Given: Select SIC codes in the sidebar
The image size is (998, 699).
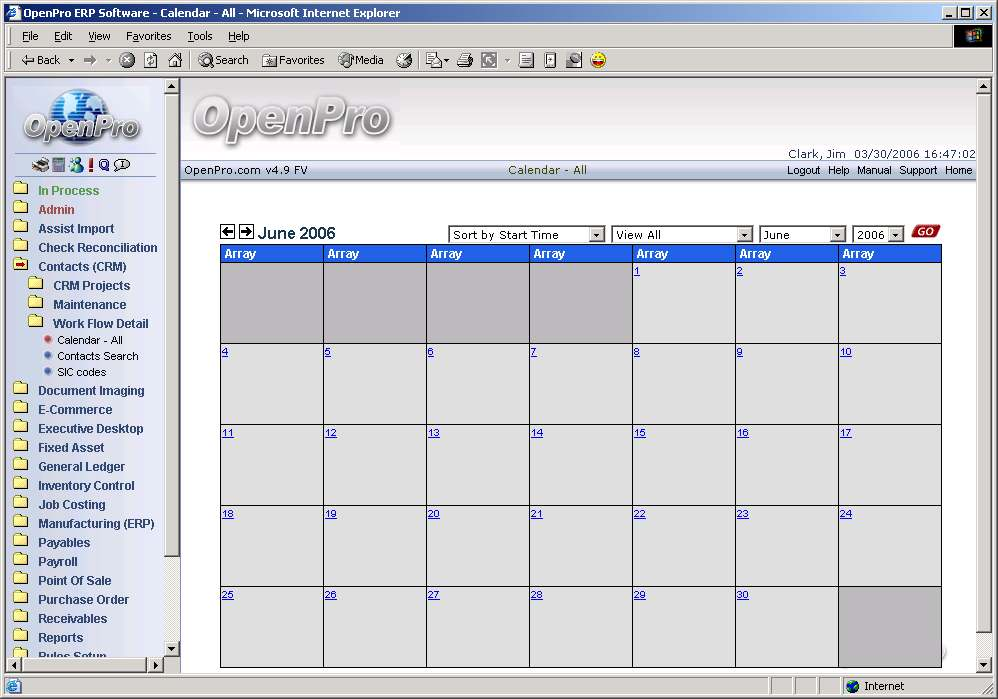Looking at the screenshot, I should [x=81, y=372].
